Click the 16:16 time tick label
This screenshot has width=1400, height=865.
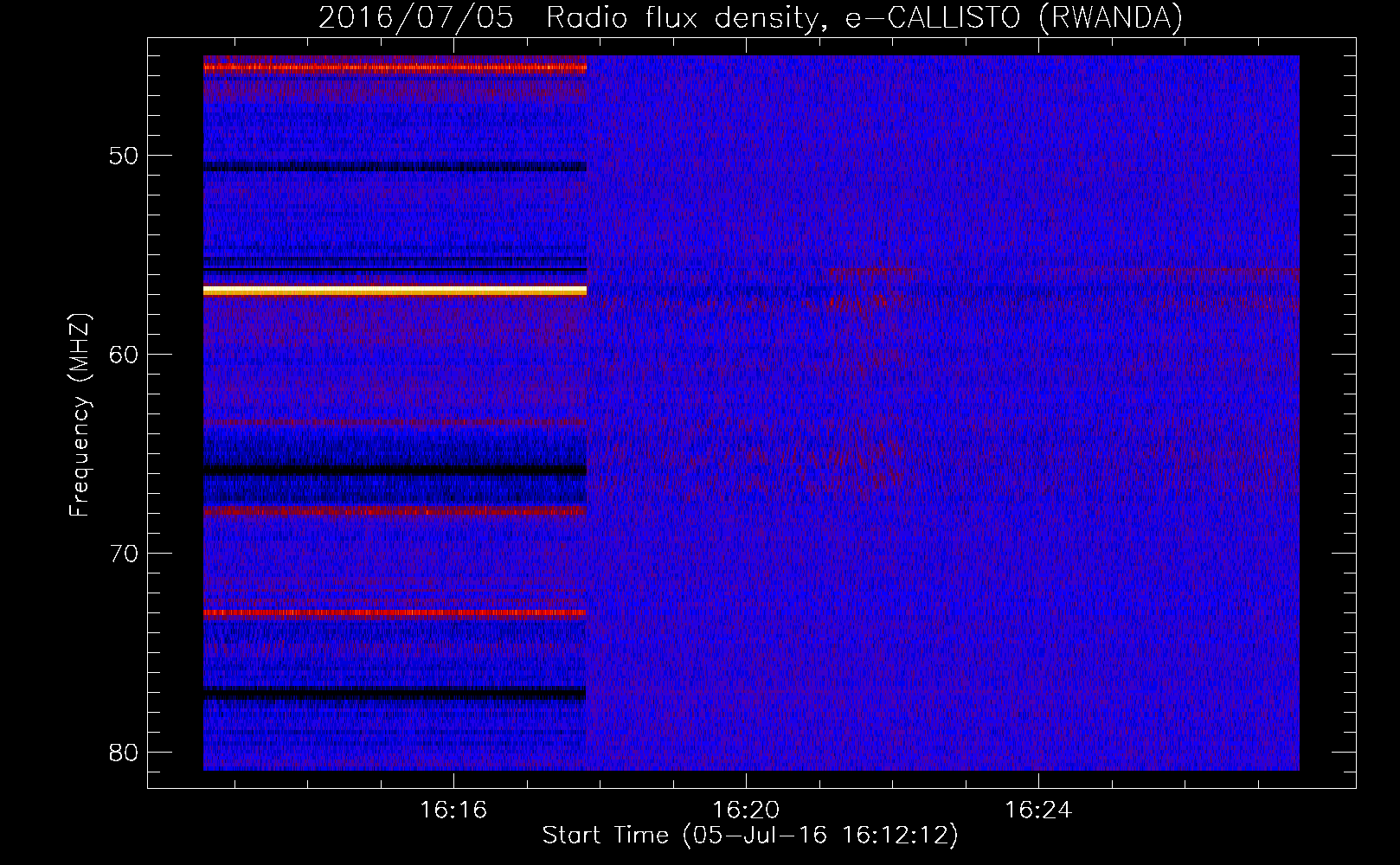click(x=453, y=811)
